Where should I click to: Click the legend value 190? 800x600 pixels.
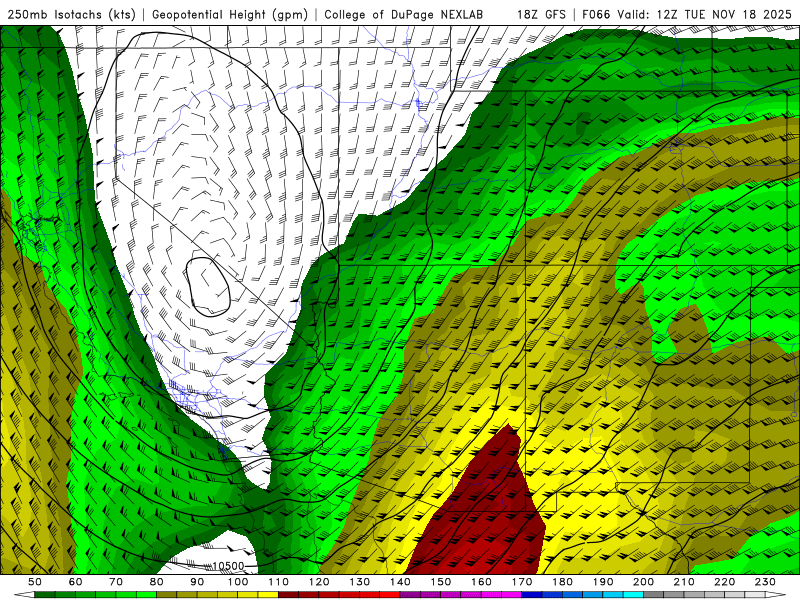click(603, 582)
